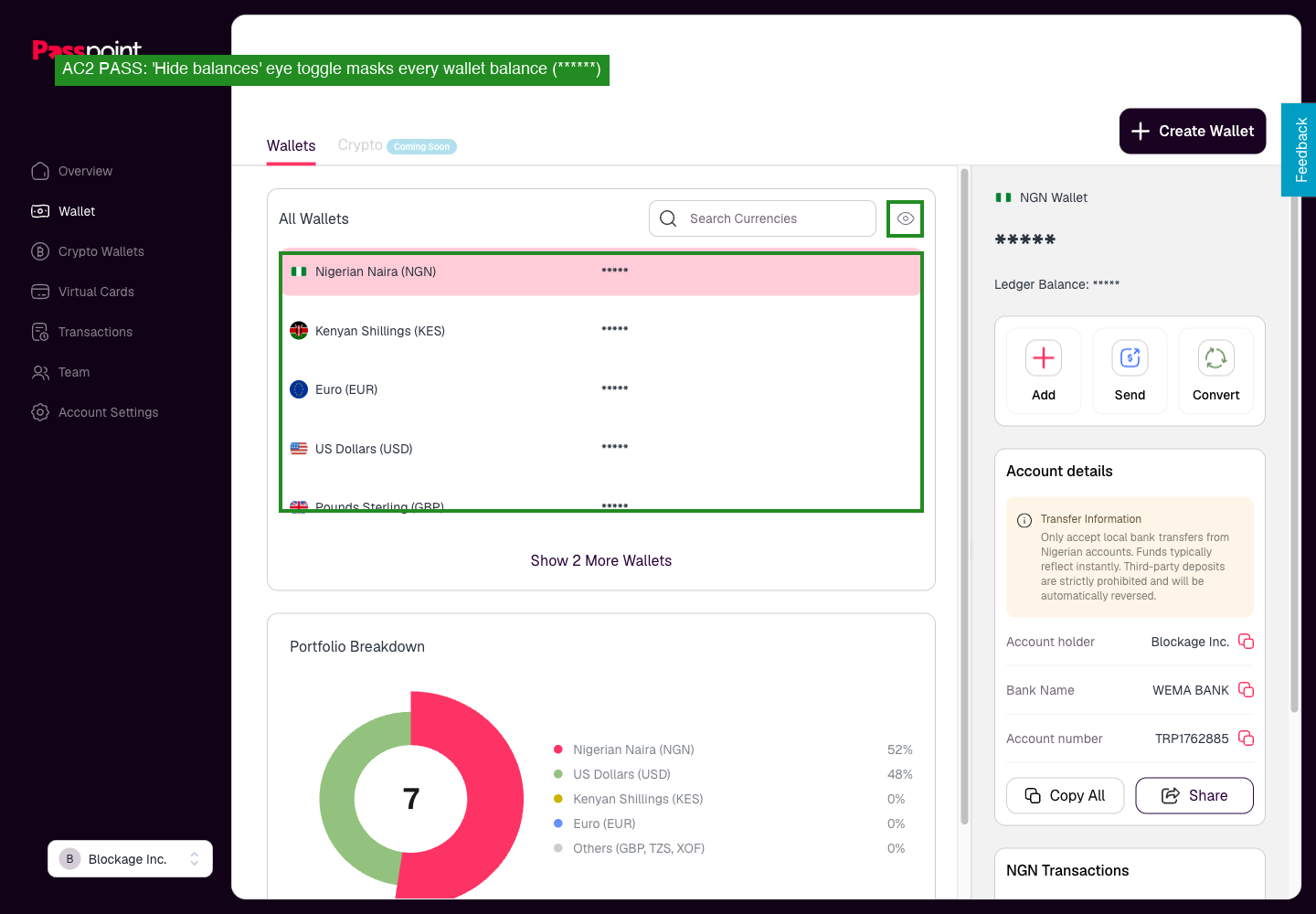Open the Blockage Inc. account switcher
Viewport: 1316px width, 914px height.
click(x=130, y=858)
